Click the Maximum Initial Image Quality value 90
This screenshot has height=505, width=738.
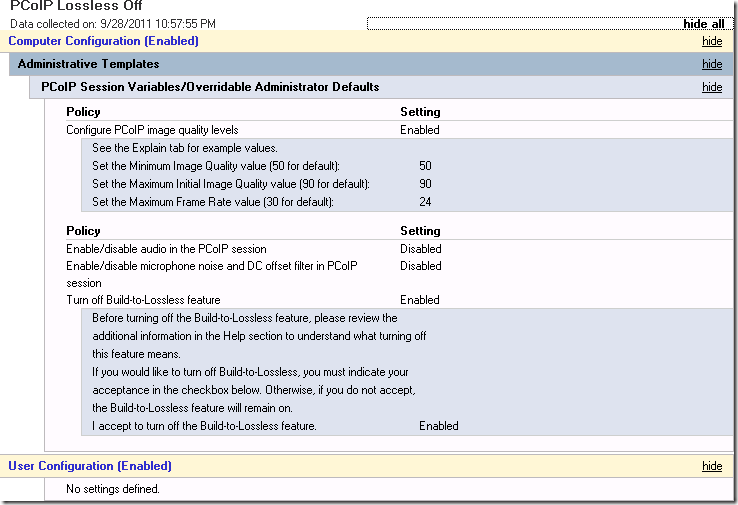pos(425,184)
